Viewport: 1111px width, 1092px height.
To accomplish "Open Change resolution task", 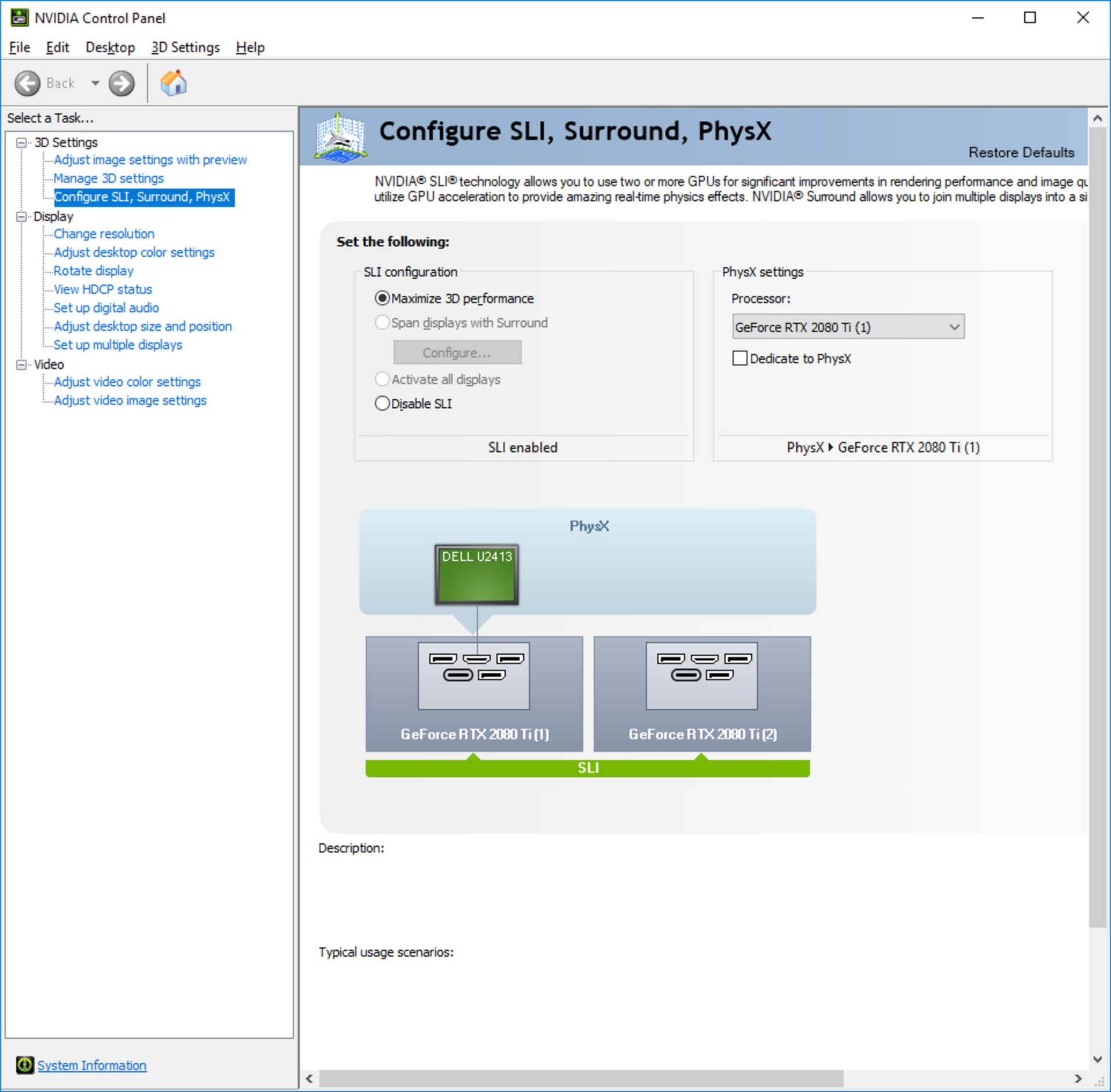I will pyautogui.click(x=104, y=234).
